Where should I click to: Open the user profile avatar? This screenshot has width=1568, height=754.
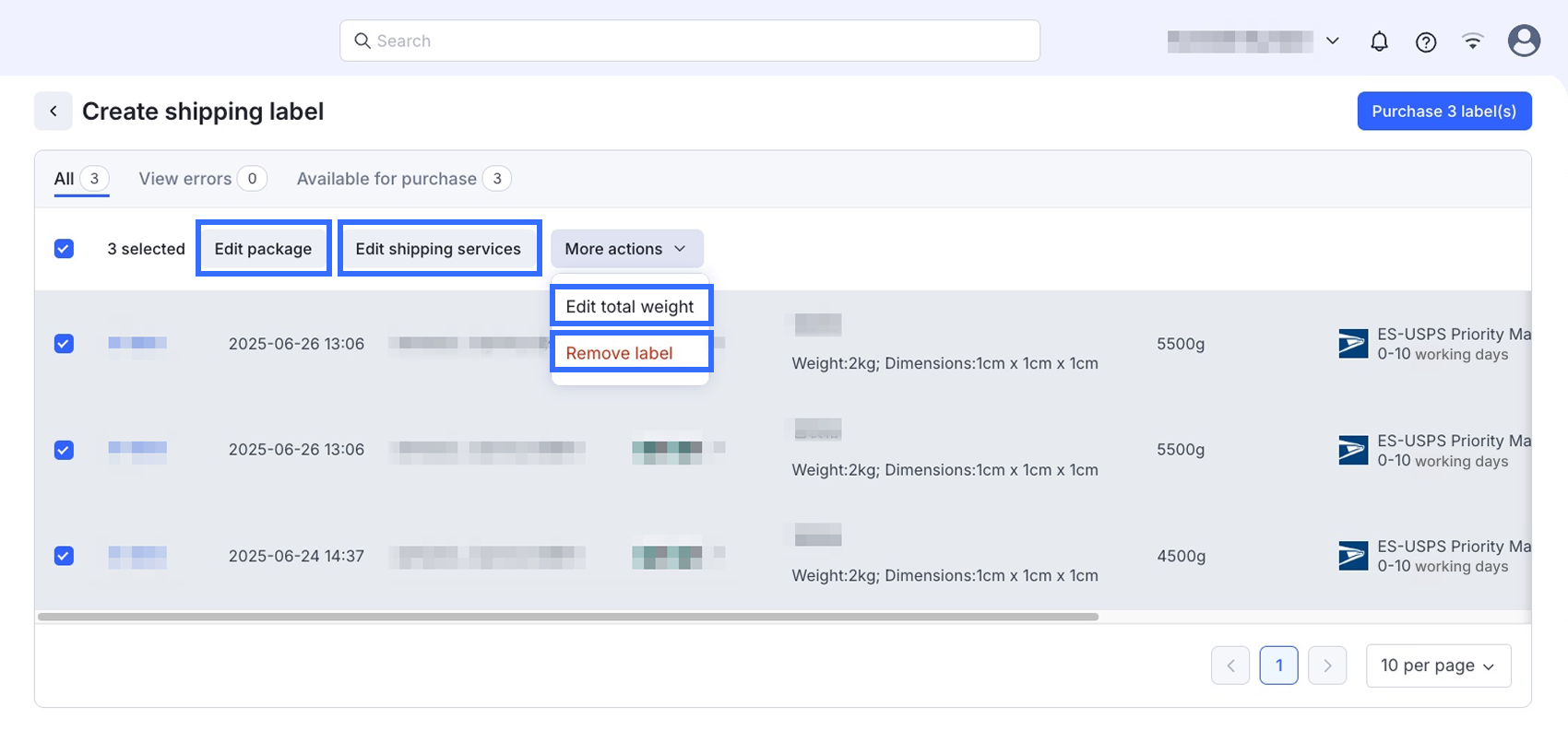click(x=1524, y=41)
